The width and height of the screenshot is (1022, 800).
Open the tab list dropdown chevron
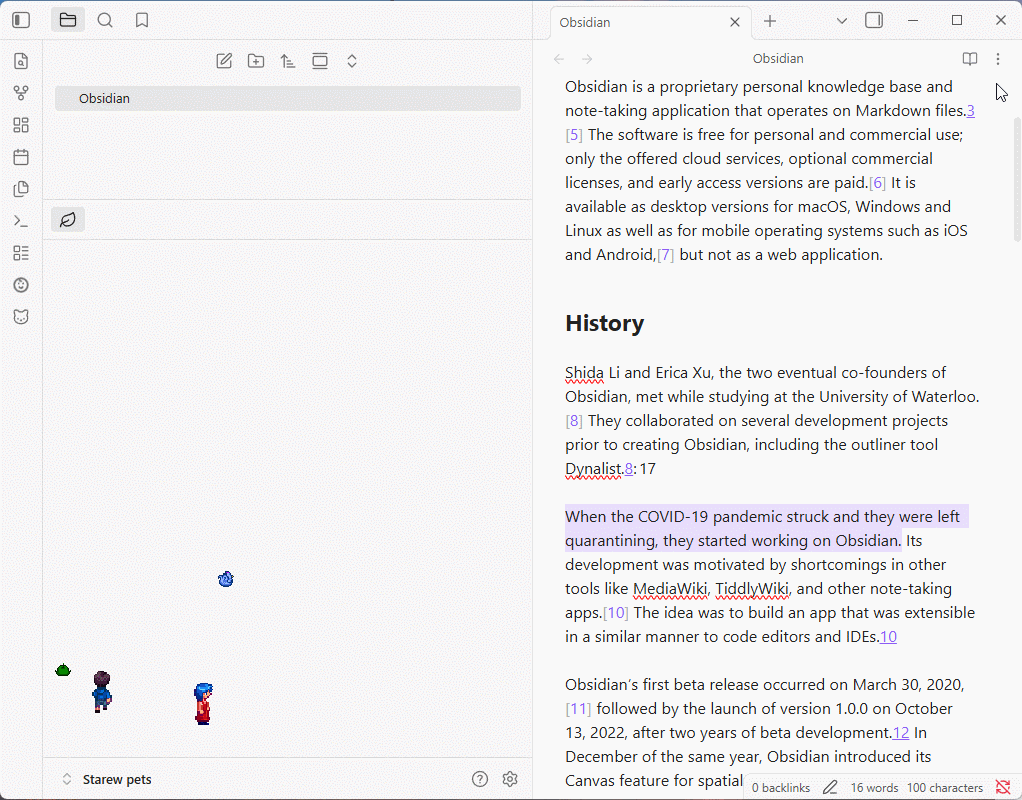[x=842, y=21]
